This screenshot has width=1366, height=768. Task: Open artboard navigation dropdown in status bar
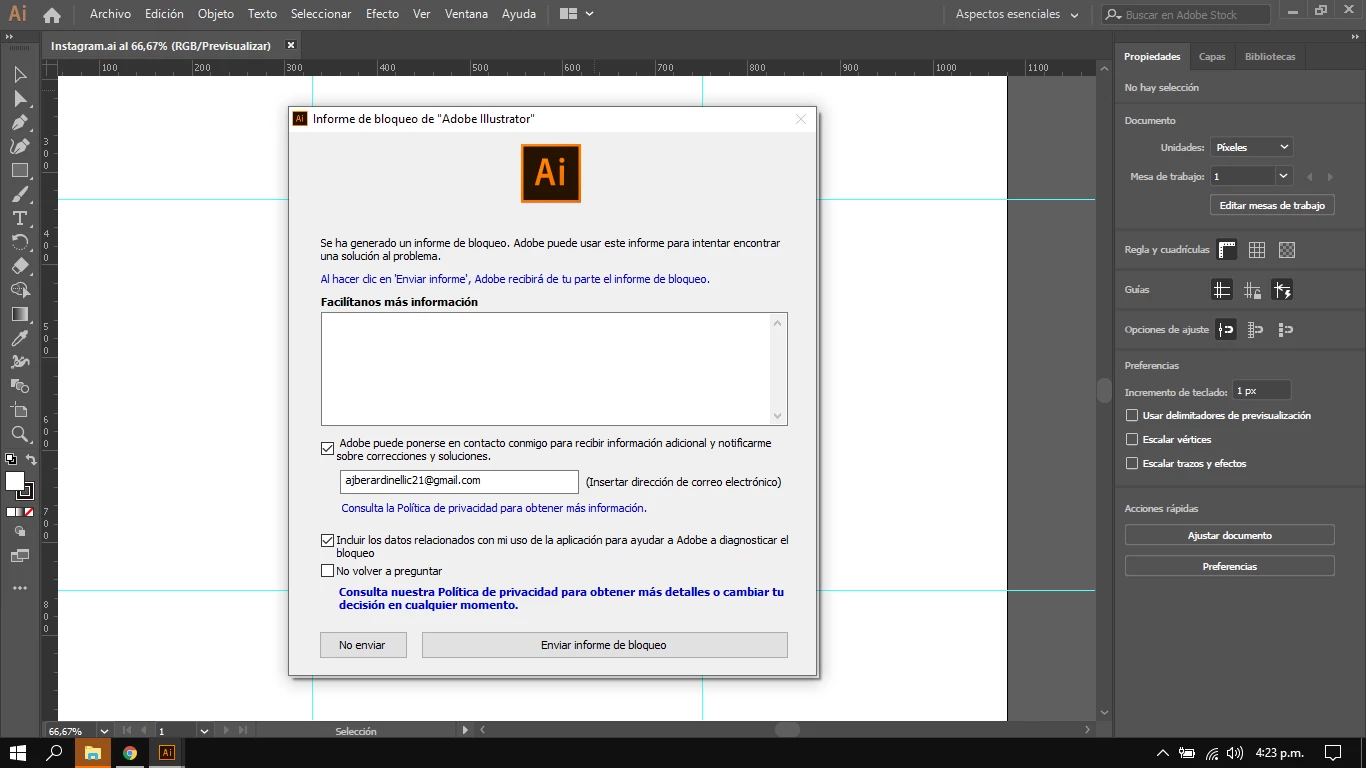coord(204,731)
